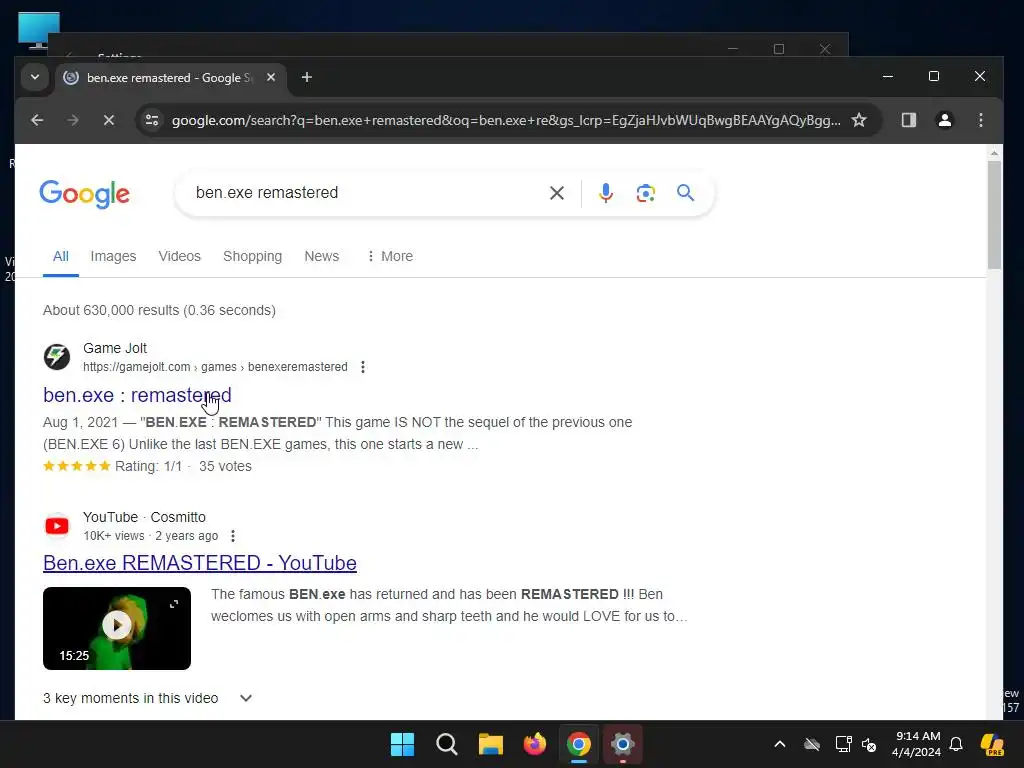The width and height of the screenshot is (1024, 768).
Task: Open Chrome three-dot menu
Action: 980,120
